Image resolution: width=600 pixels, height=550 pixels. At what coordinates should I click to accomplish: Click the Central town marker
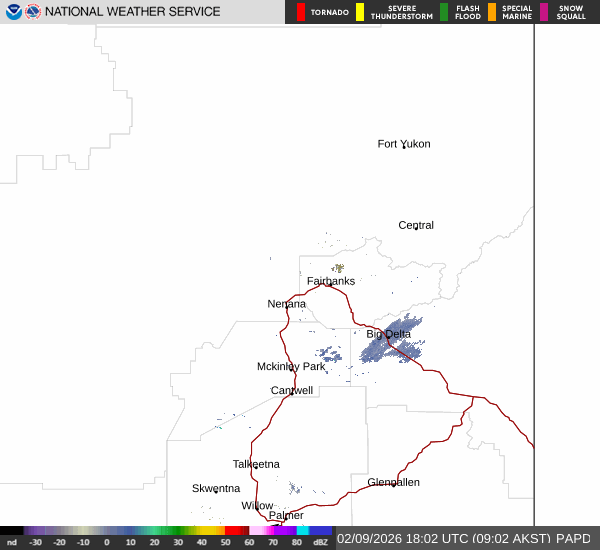[x=416, y=226]
